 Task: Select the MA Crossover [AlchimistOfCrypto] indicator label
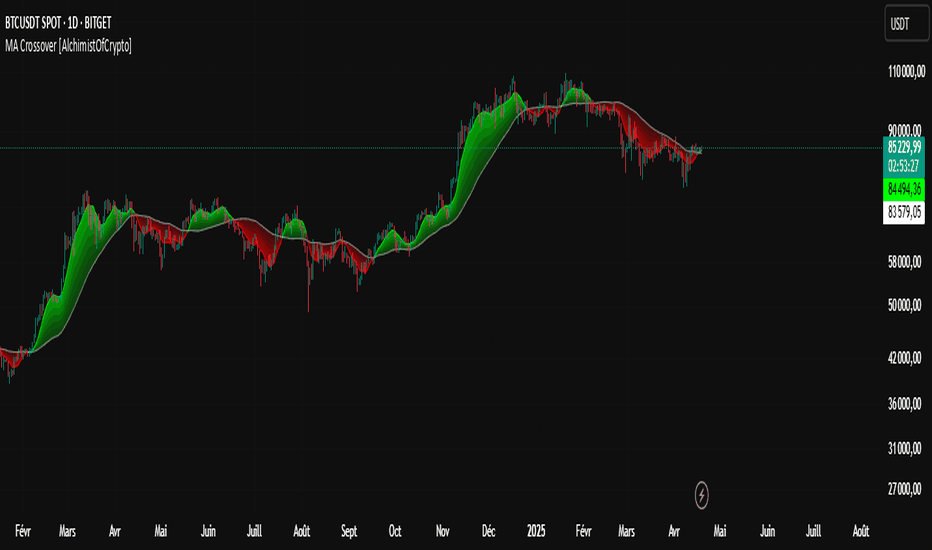tap(68, 46)
